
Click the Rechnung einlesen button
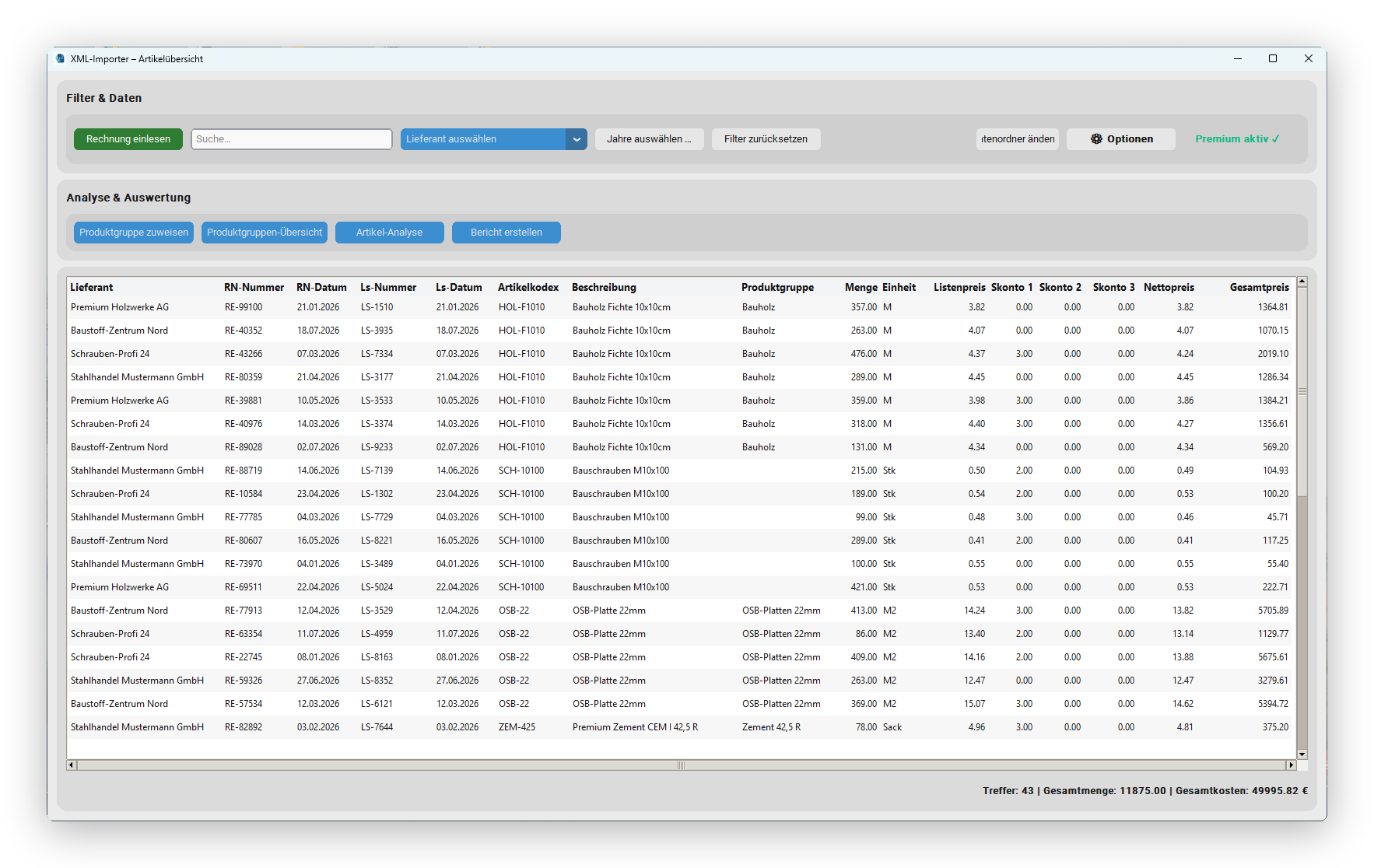(x=128, y=139)
